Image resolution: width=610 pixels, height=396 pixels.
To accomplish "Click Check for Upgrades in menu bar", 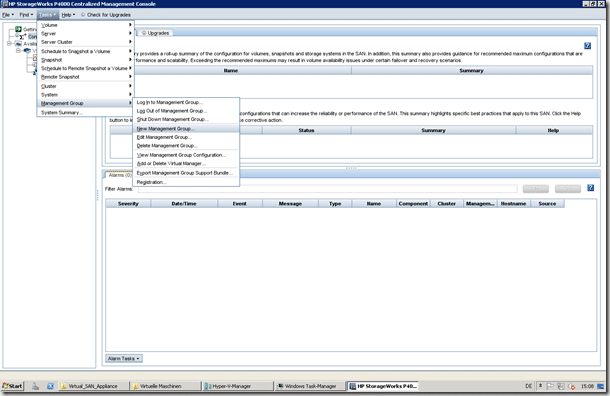I will tap(105, 15).
